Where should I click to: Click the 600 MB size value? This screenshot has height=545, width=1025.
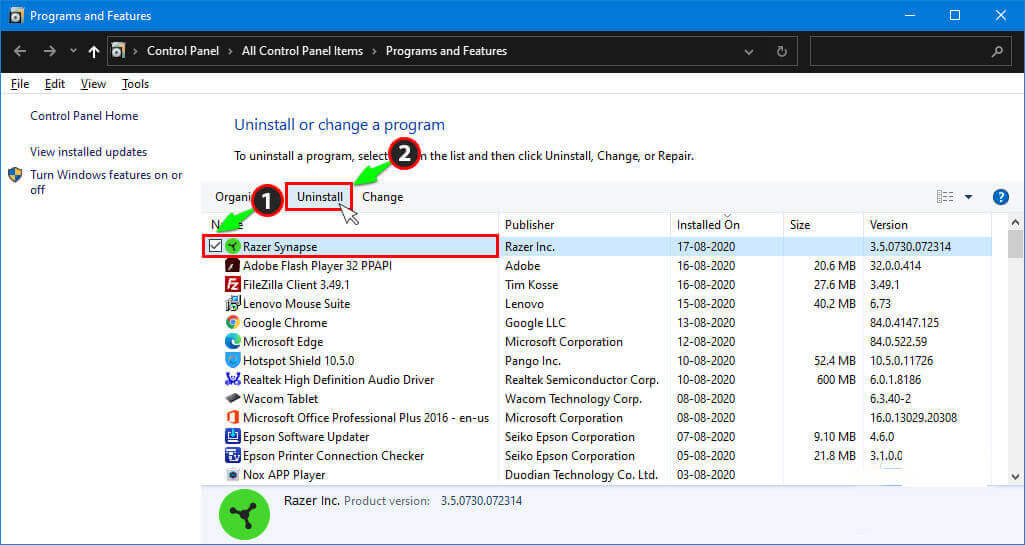(x=836, y=380)
